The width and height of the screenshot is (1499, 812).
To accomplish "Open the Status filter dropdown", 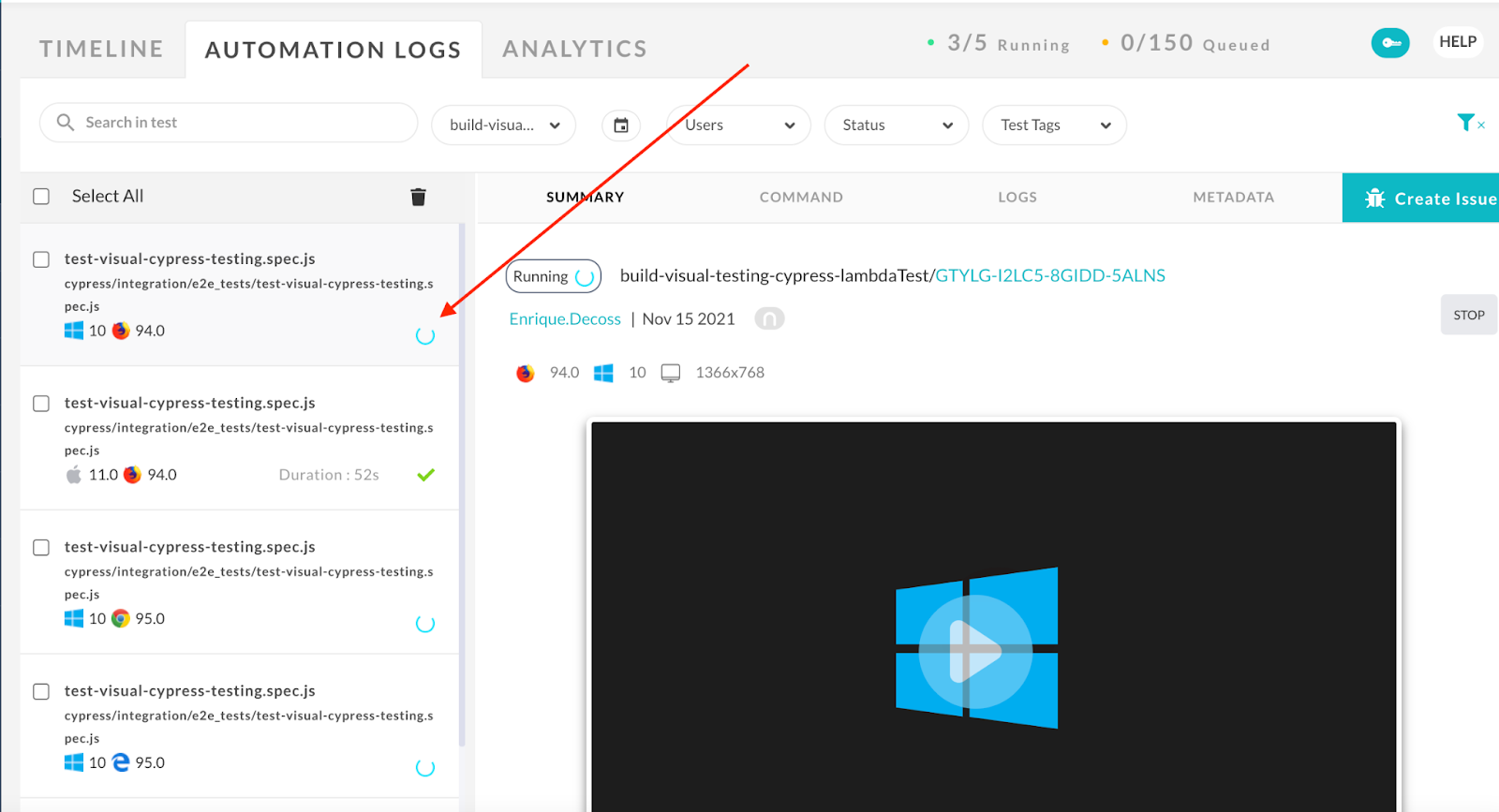I will click(x=896, y=125).
